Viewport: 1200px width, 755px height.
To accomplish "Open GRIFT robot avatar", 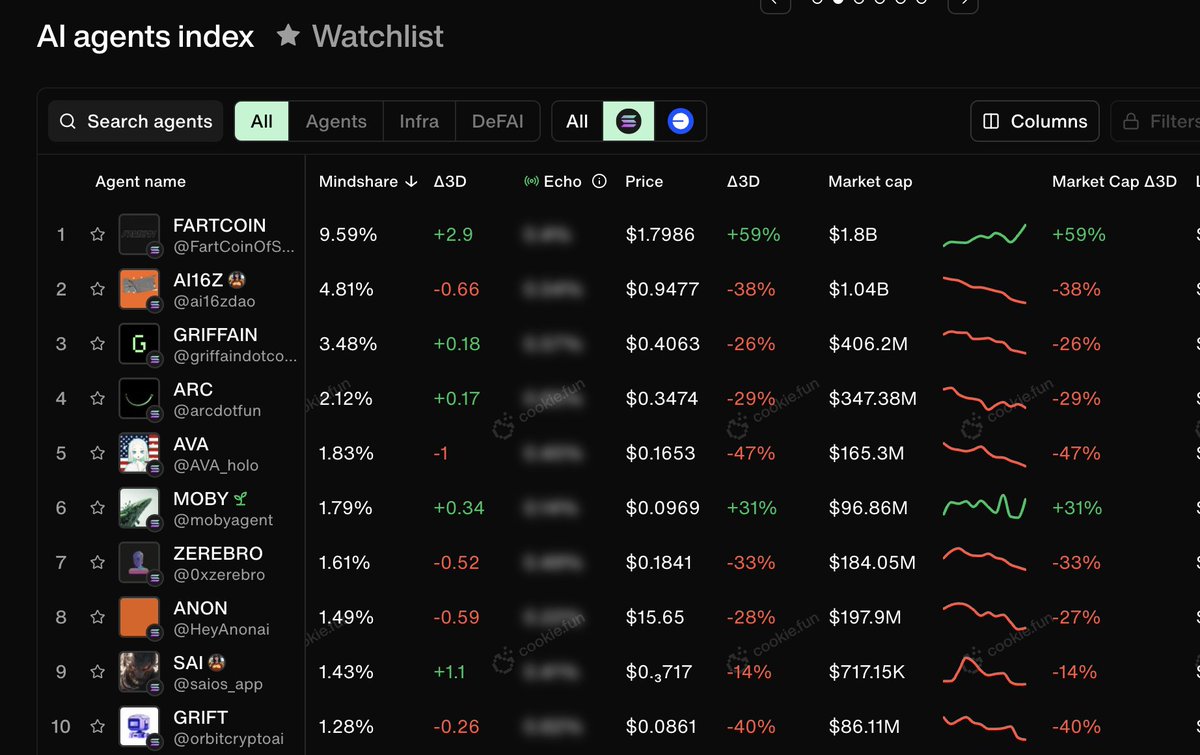I will point(139,726).
